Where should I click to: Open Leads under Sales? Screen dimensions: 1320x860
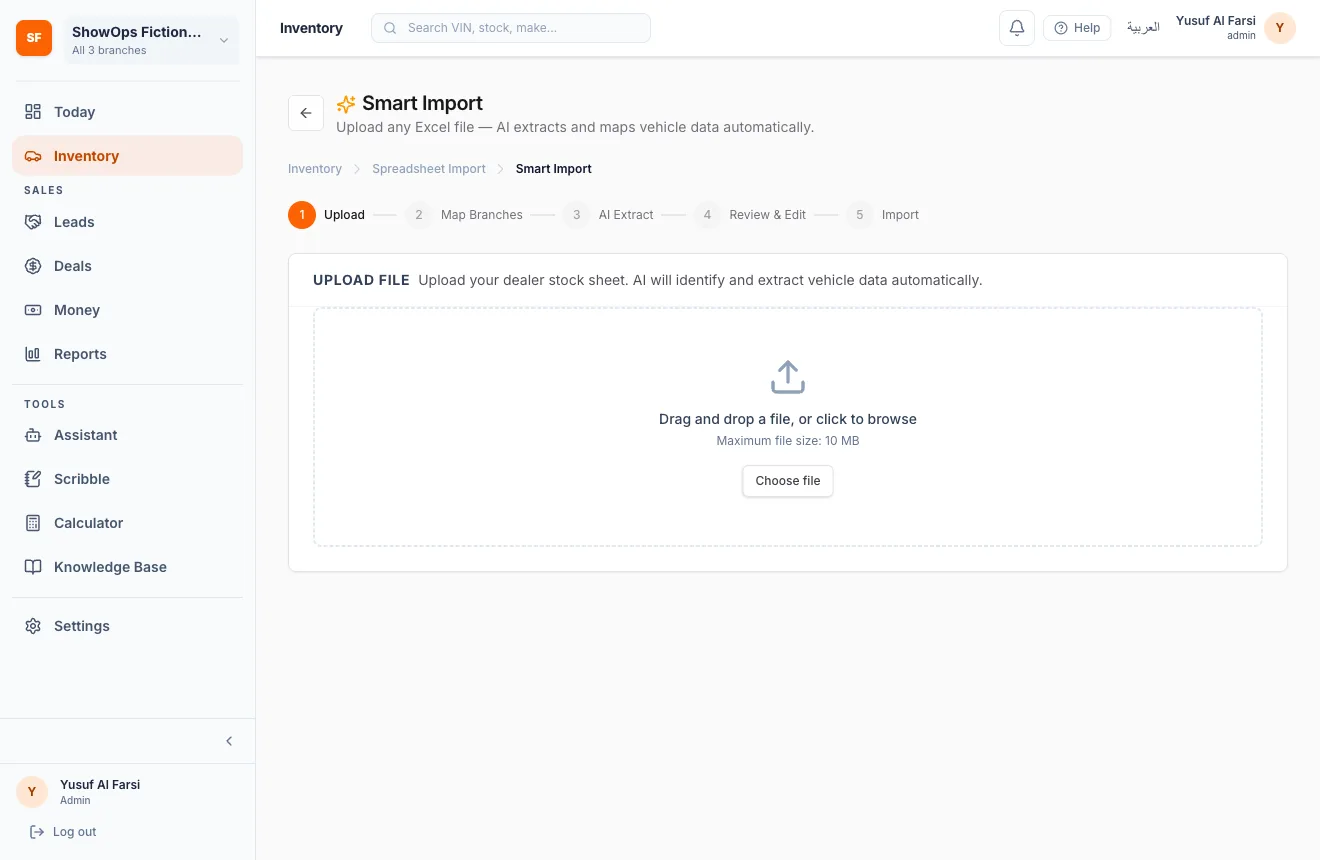[127, 222]
